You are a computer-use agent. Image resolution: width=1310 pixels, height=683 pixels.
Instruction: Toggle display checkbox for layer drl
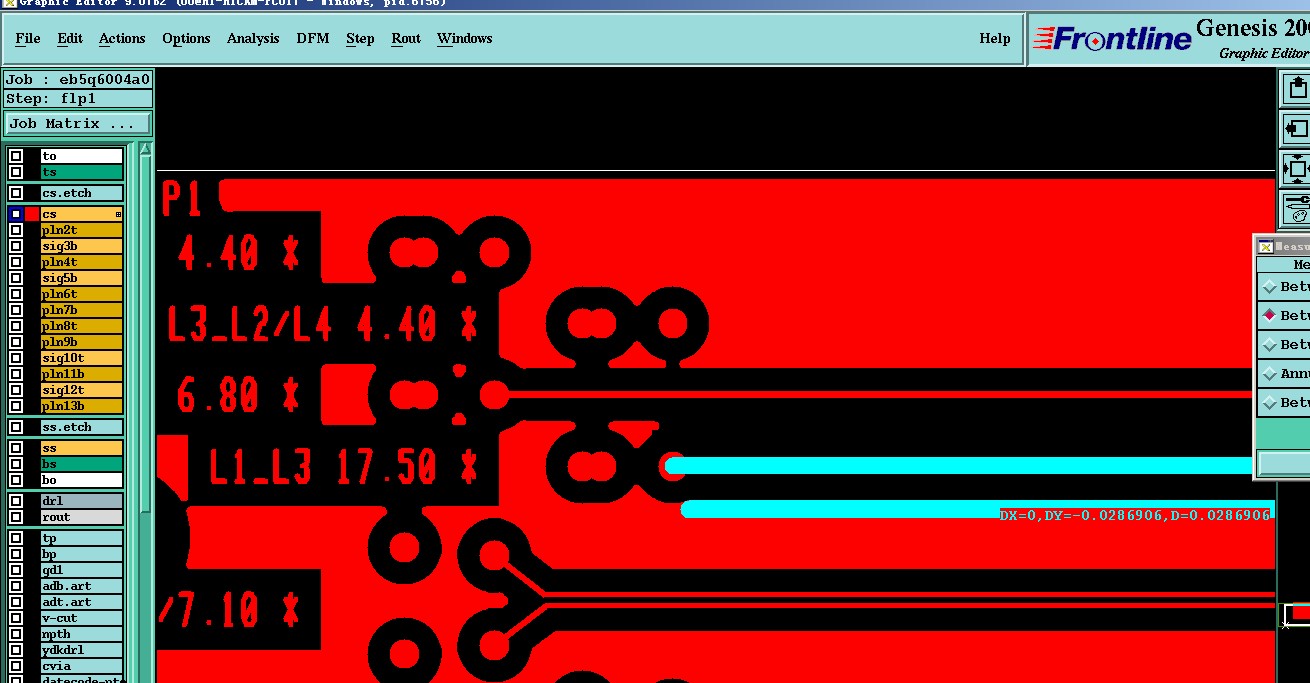pos(16,501)
